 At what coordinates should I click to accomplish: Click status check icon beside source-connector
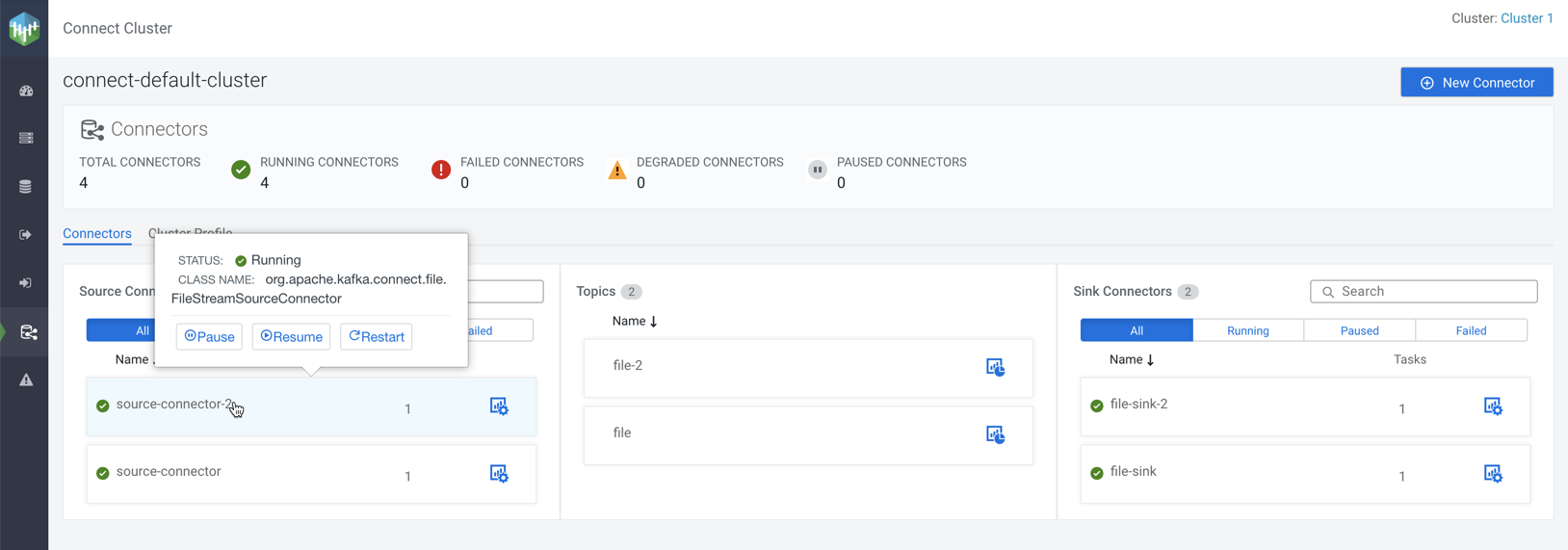coord(103,473)
